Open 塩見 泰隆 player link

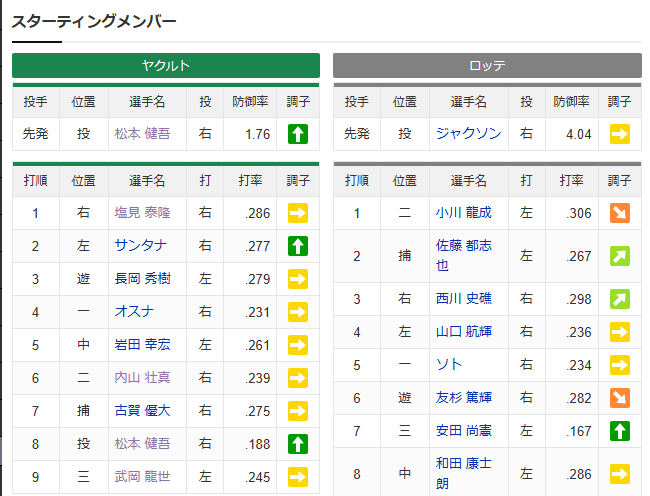tap(142, 213)
